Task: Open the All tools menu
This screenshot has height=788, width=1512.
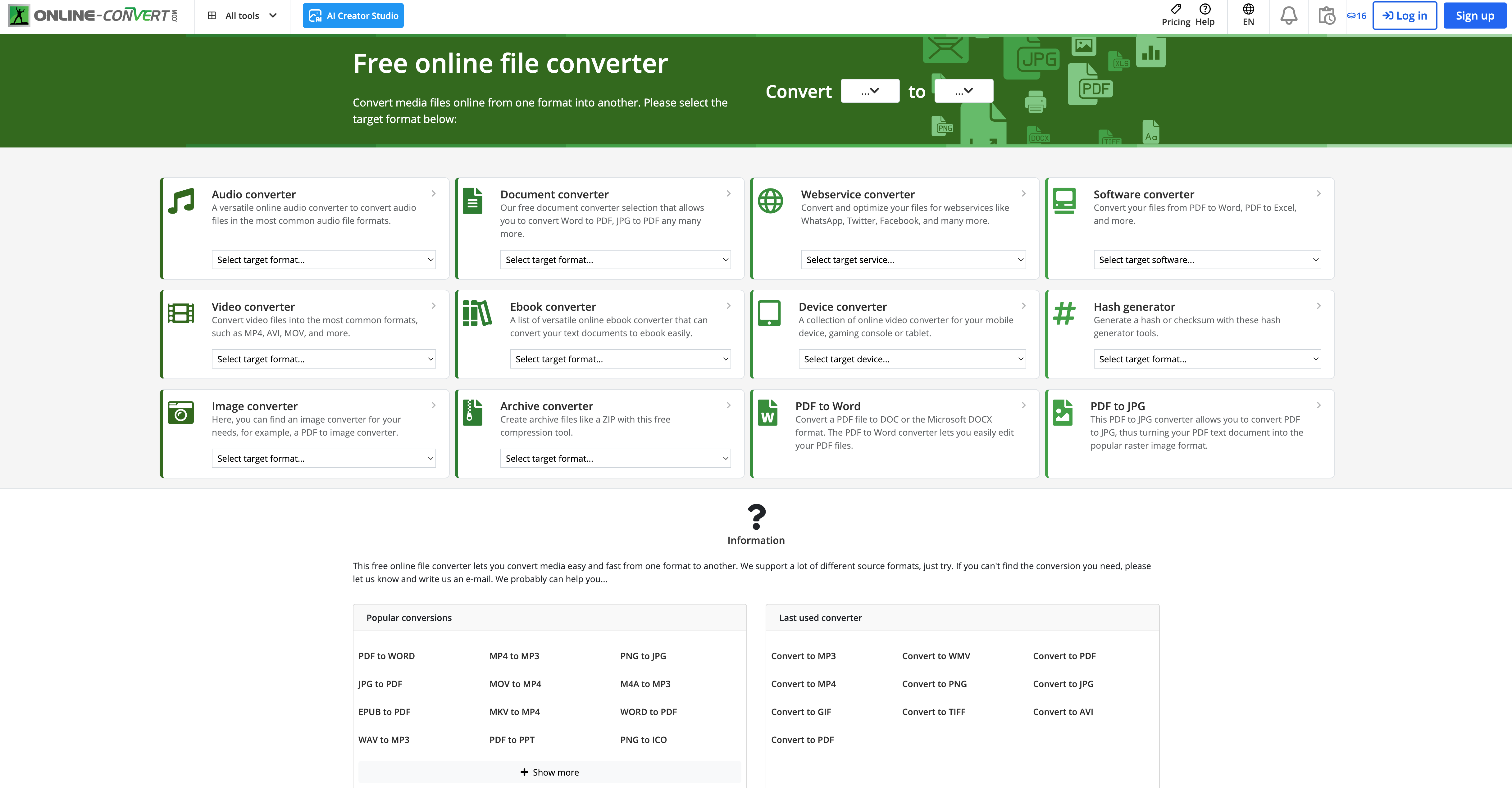Action: [242, 16]
